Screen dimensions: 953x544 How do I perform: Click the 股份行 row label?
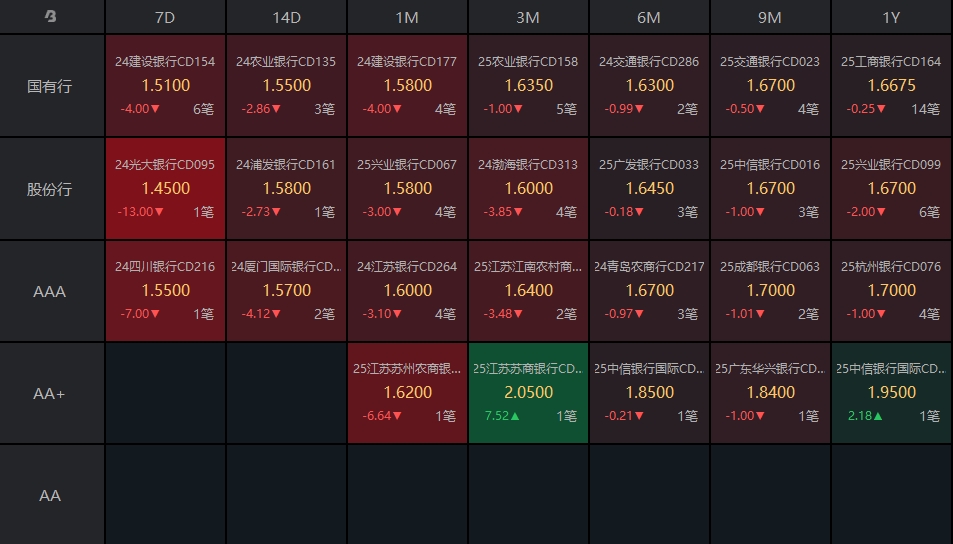[x=52, y=189]
